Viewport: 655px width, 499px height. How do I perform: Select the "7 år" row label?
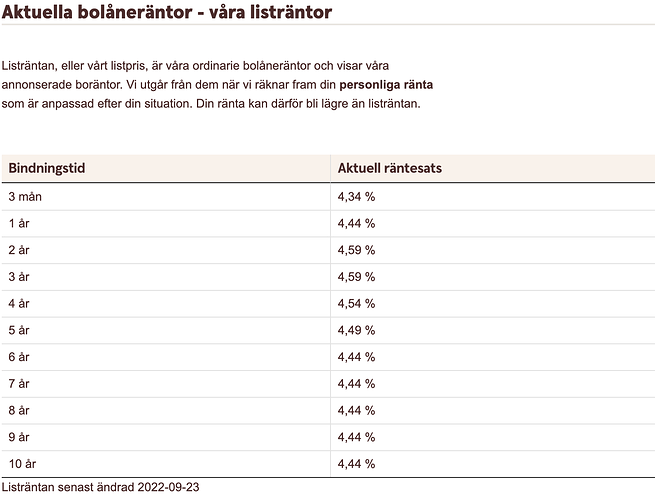pyautogui.click(x=19, y=384)
